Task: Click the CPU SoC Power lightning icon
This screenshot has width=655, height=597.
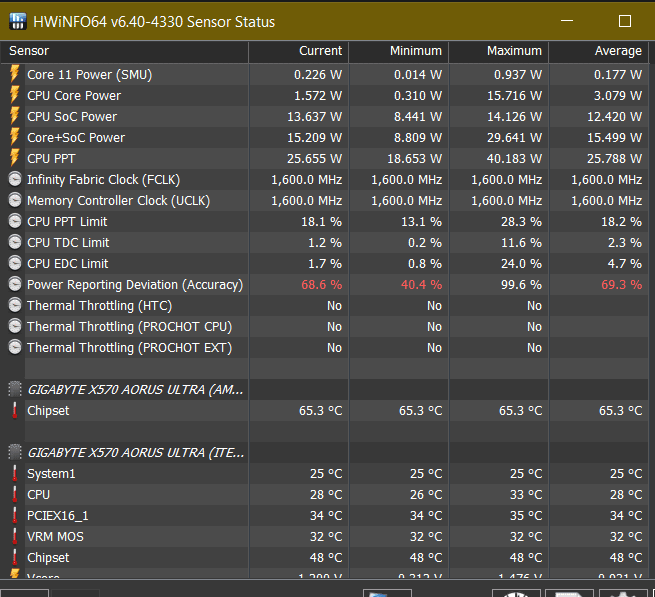Action: point(15,116)
